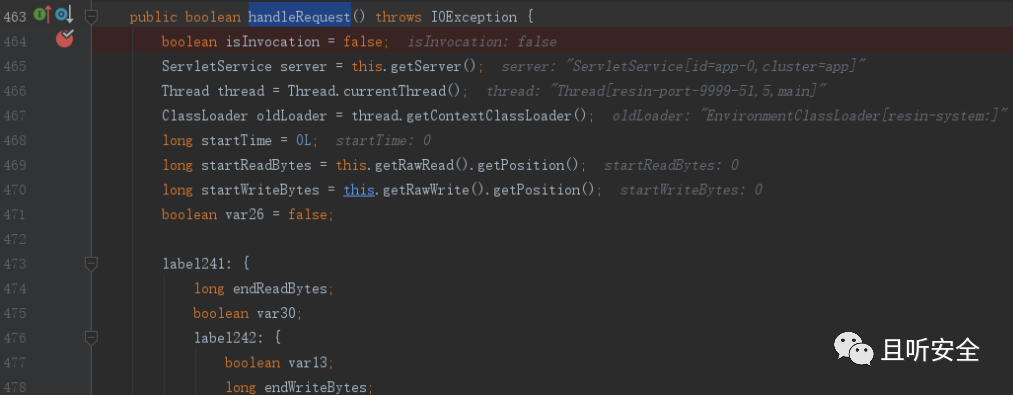Click the server inline debug value hint
The height and width of the screenshot is (395, 1013).
(683, 67)
